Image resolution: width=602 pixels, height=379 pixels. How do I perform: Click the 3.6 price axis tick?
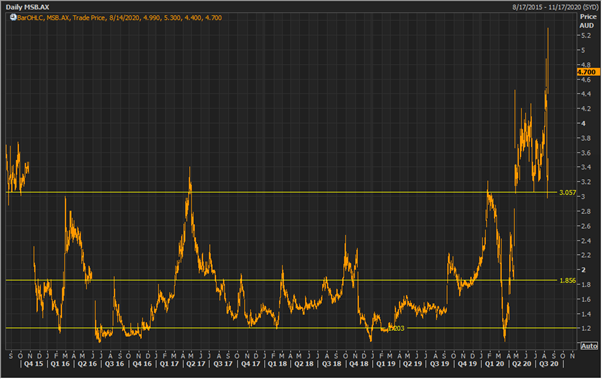click(x=586, y=153)
